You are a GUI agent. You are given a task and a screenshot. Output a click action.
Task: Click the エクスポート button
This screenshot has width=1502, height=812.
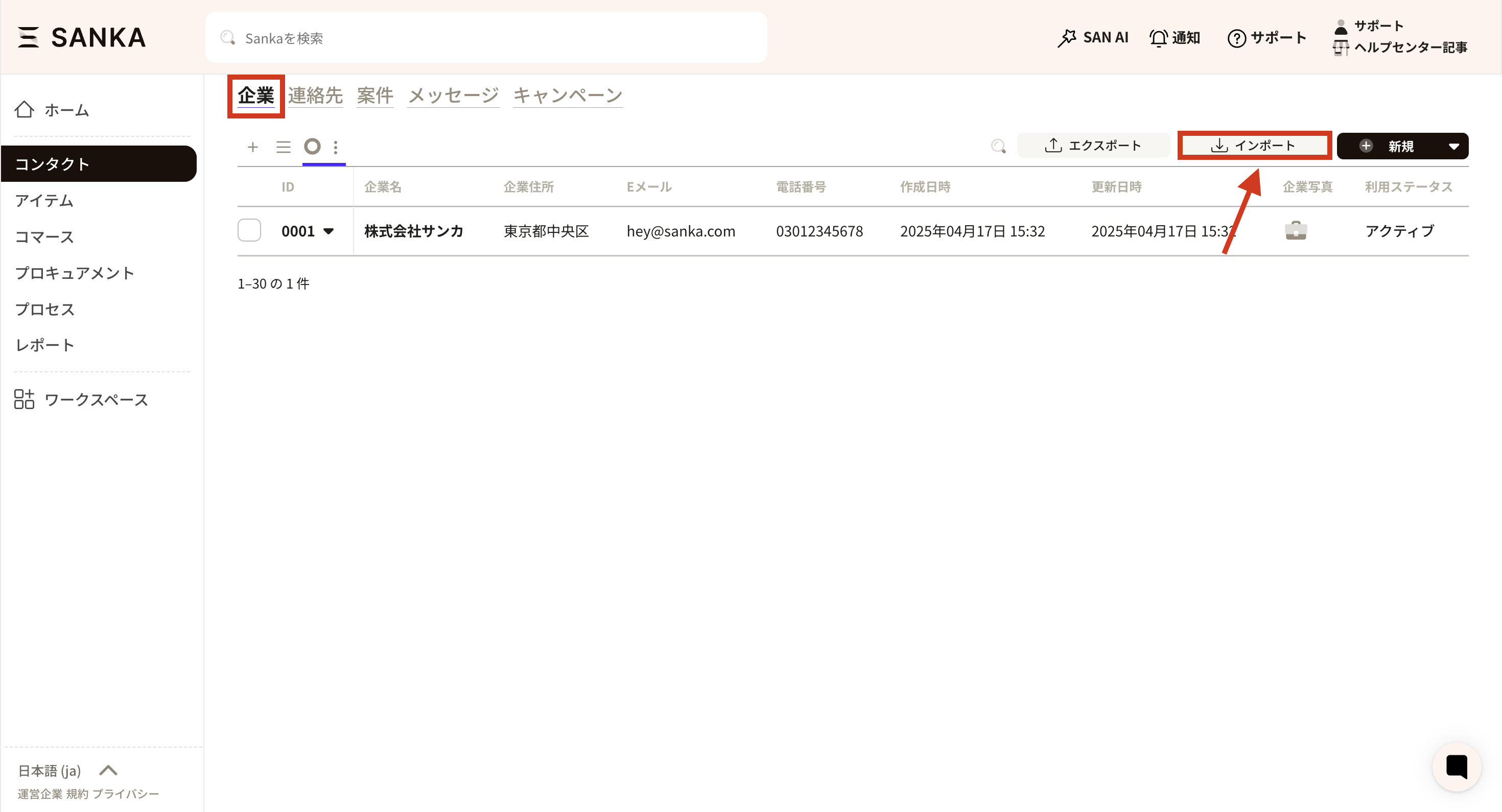point(1093,146)
